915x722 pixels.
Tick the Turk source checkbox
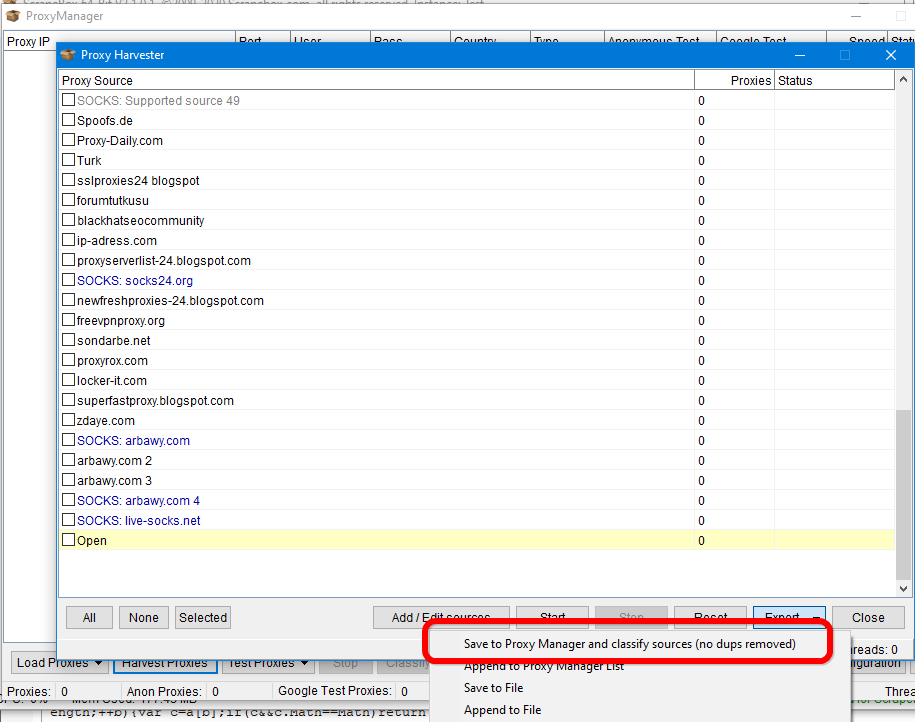(68, 160)
